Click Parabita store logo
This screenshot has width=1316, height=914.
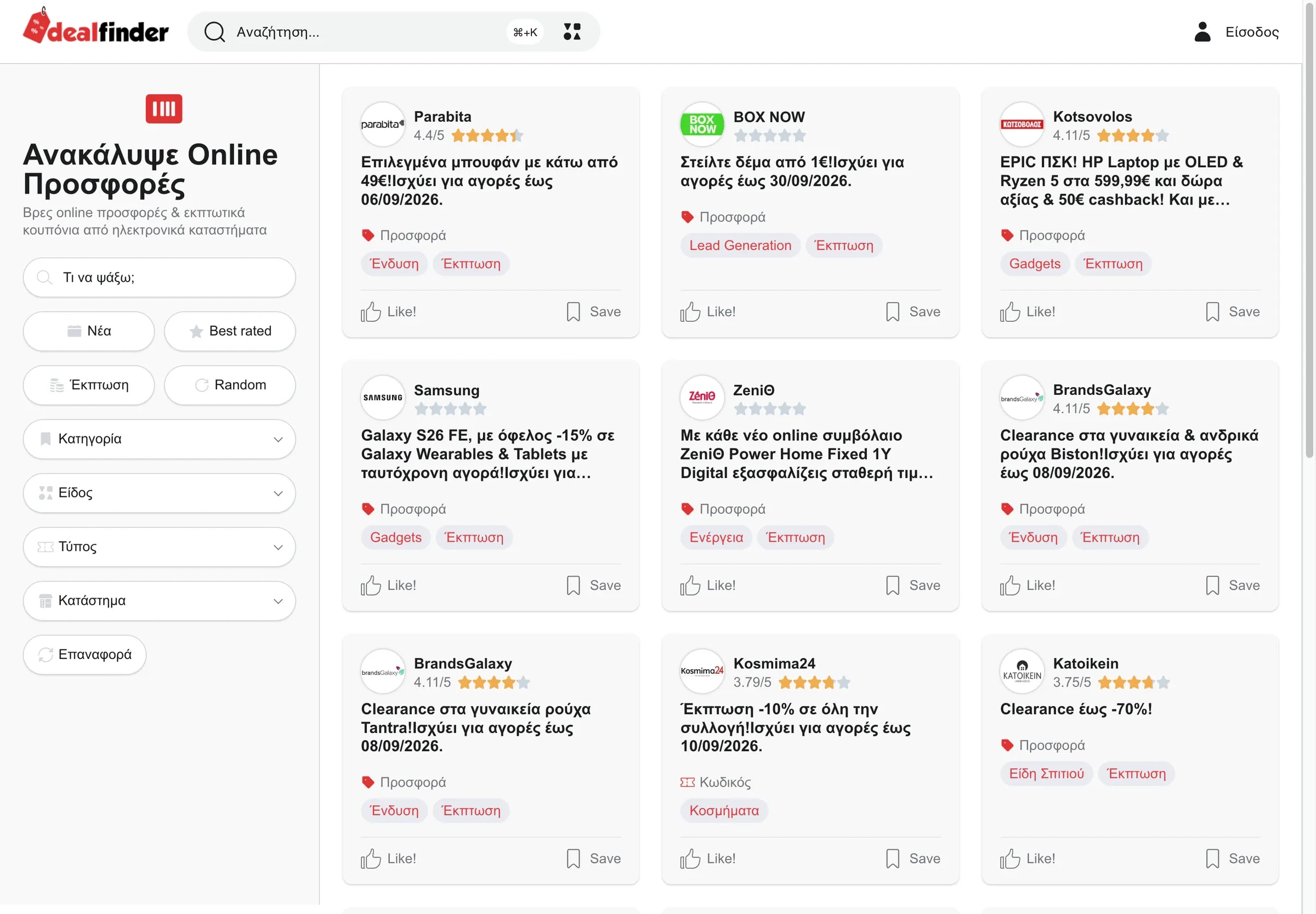coord(383,124)
